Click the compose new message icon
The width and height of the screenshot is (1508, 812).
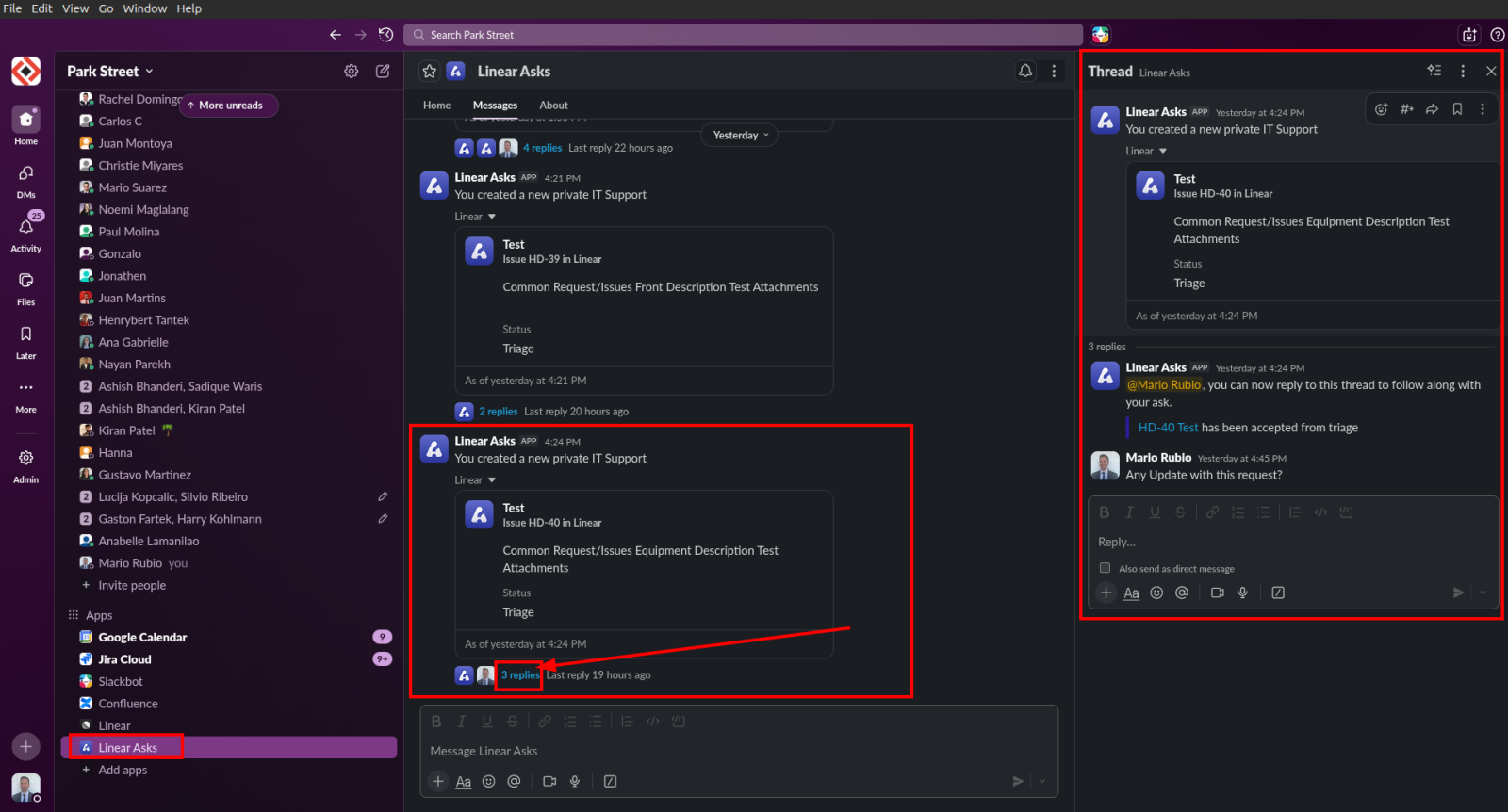[x=383, y=71]
